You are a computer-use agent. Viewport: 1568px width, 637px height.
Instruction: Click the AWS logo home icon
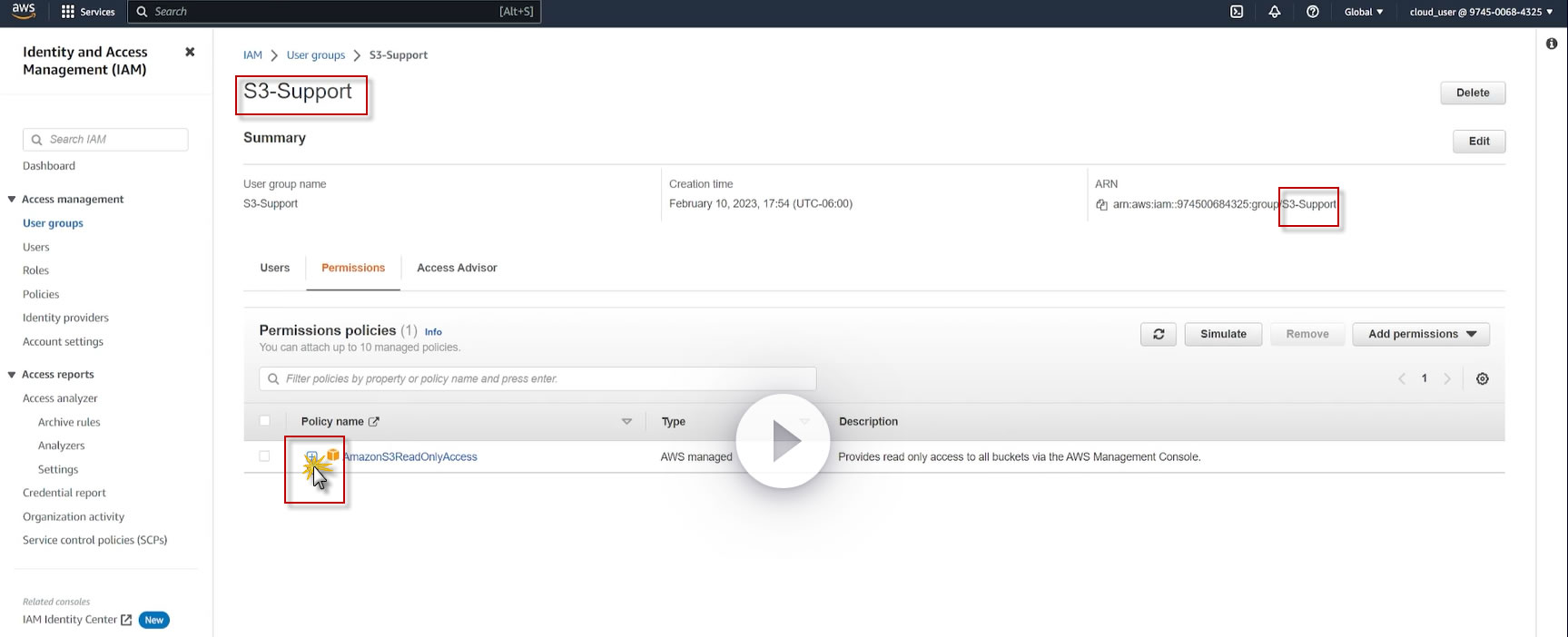click(24, 11)
